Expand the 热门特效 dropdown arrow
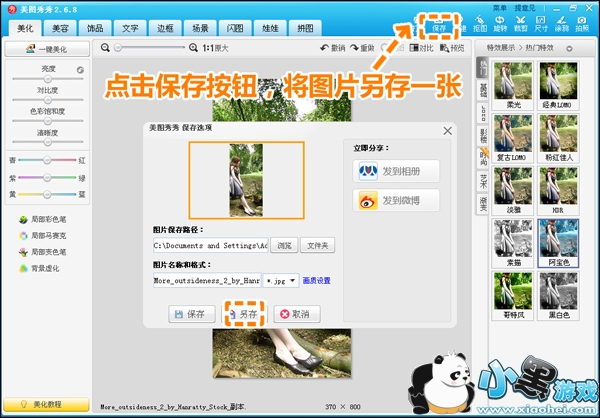Screen dimensions: 600x418 [x=569, y=48]
